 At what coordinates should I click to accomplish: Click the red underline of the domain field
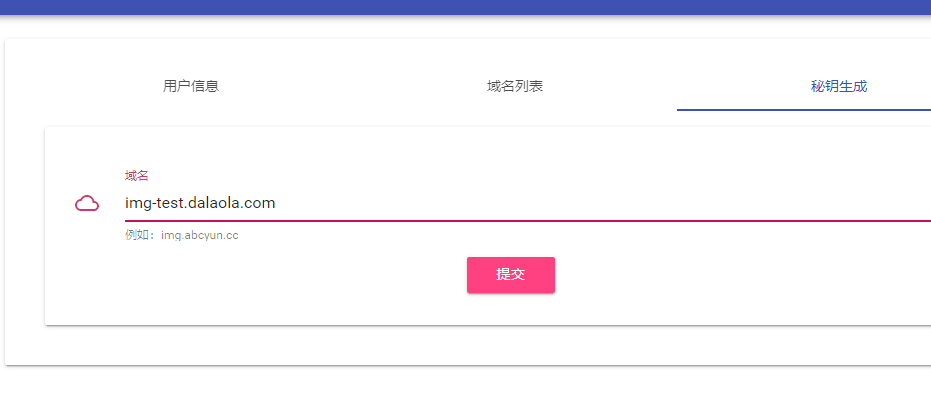(528, 220)
